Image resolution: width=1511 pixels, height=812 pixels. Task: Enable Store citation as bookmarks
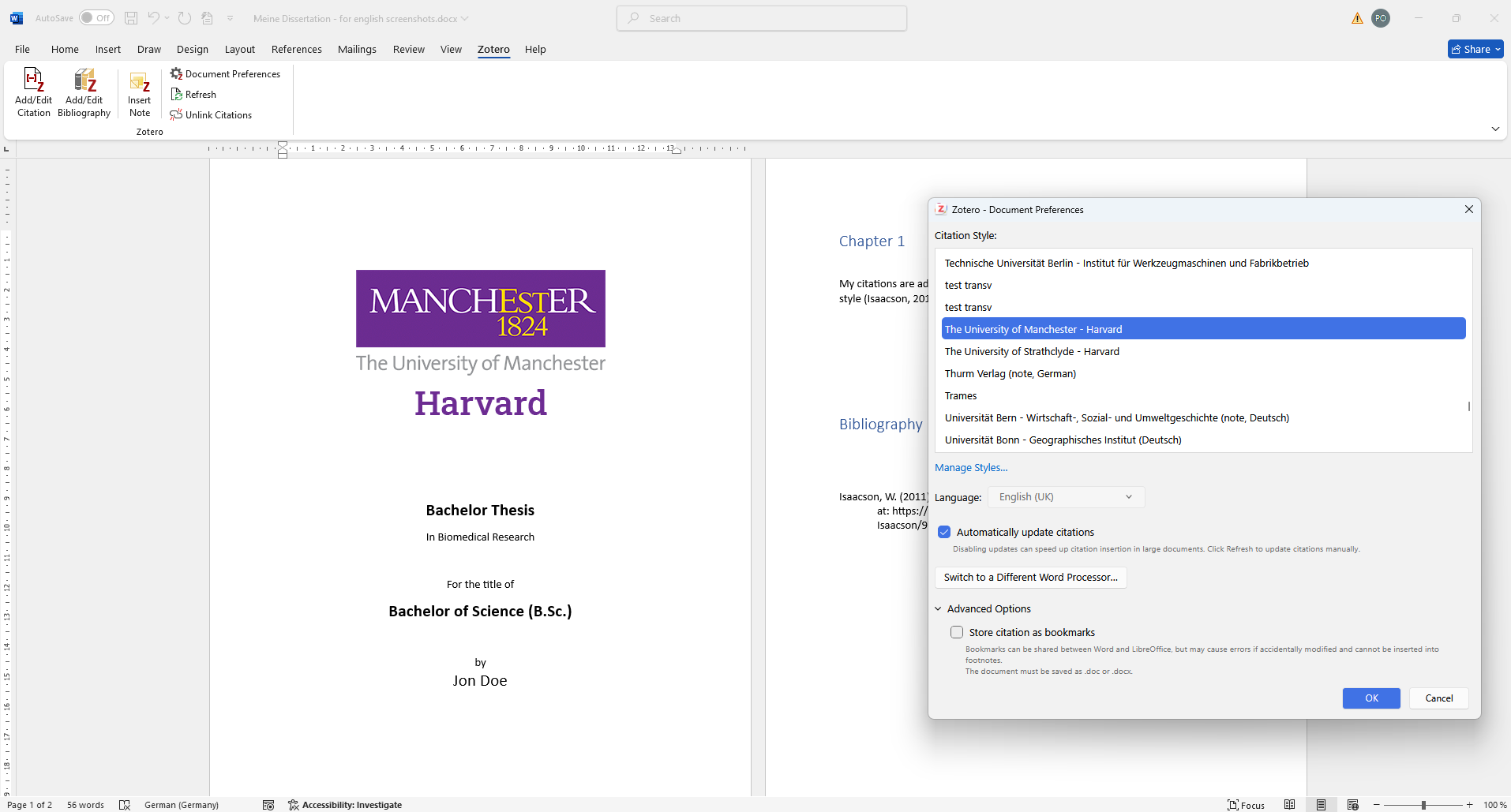(957, 632)
